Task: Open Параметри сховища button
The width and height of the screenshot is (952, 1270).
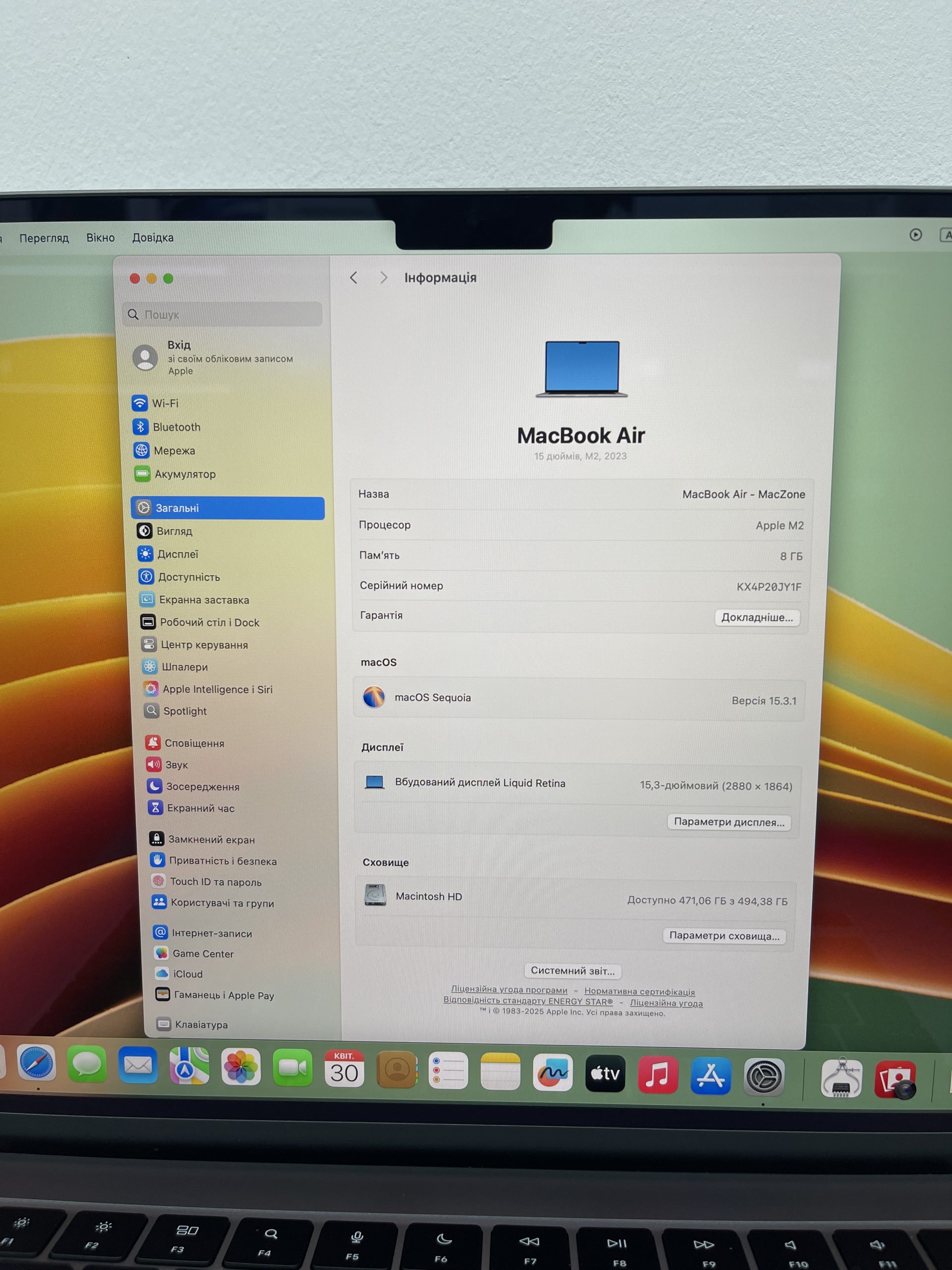Action: (x=724, y=935)
